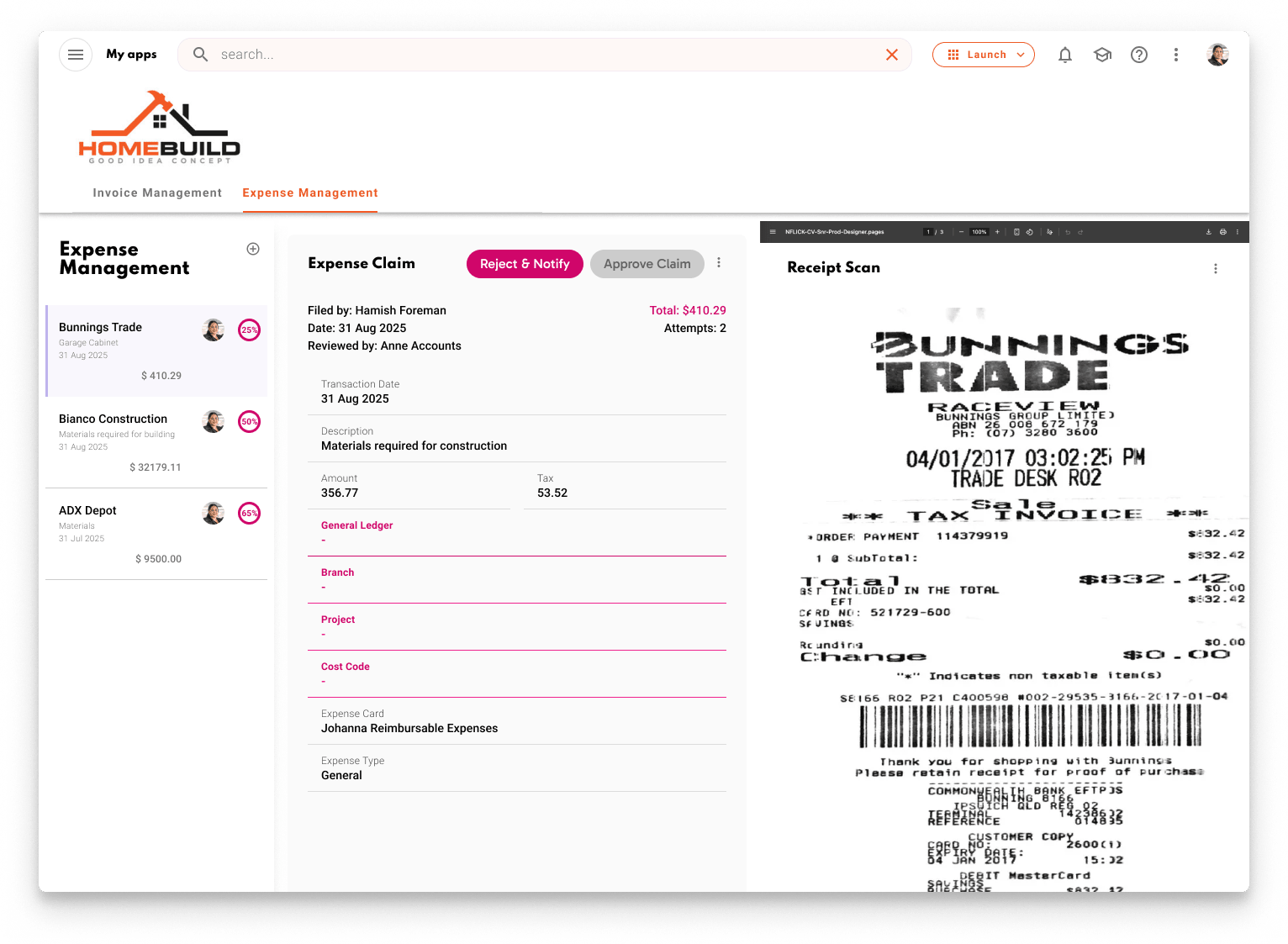The height and width of the screenshot is (944, 1288).
Task: Zoom out with the minus icon
Action: click(x=961, y=232)
